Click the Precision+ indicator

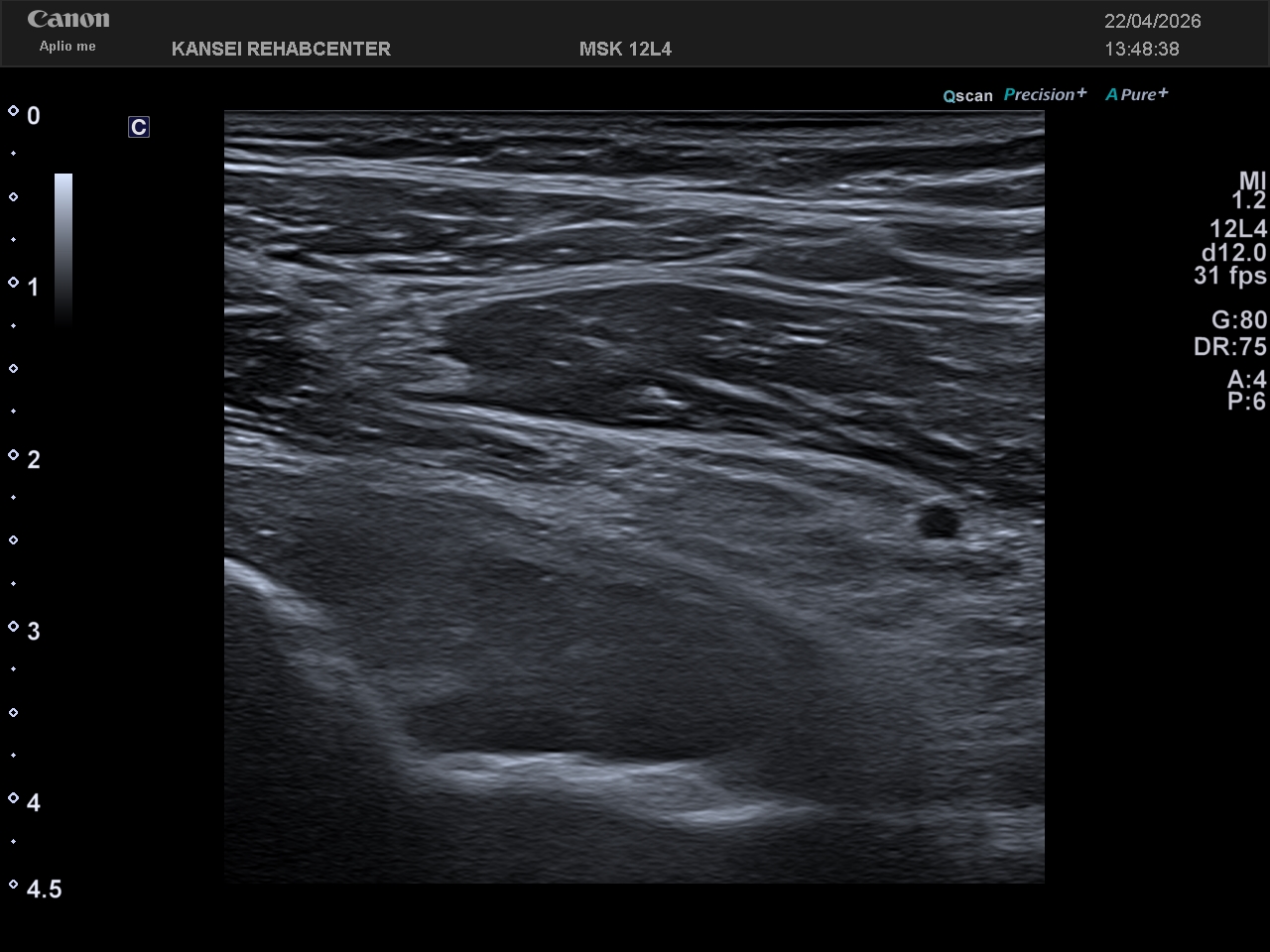click(x=1045, y=94)
